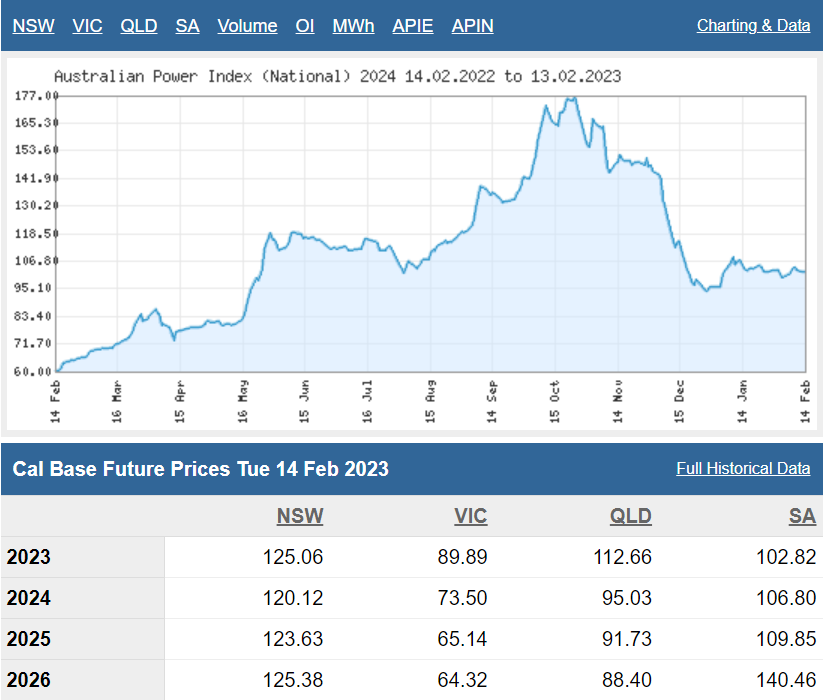Click the Australian Power Index chart title
Screen dimensions: 834x700
pos(337,76)
